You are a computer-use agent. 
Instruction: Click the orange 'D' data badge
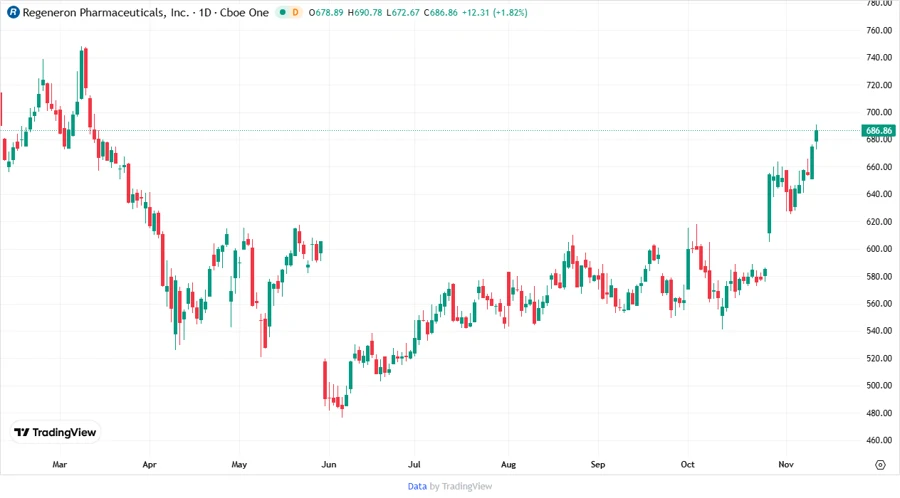click(296, 12)
